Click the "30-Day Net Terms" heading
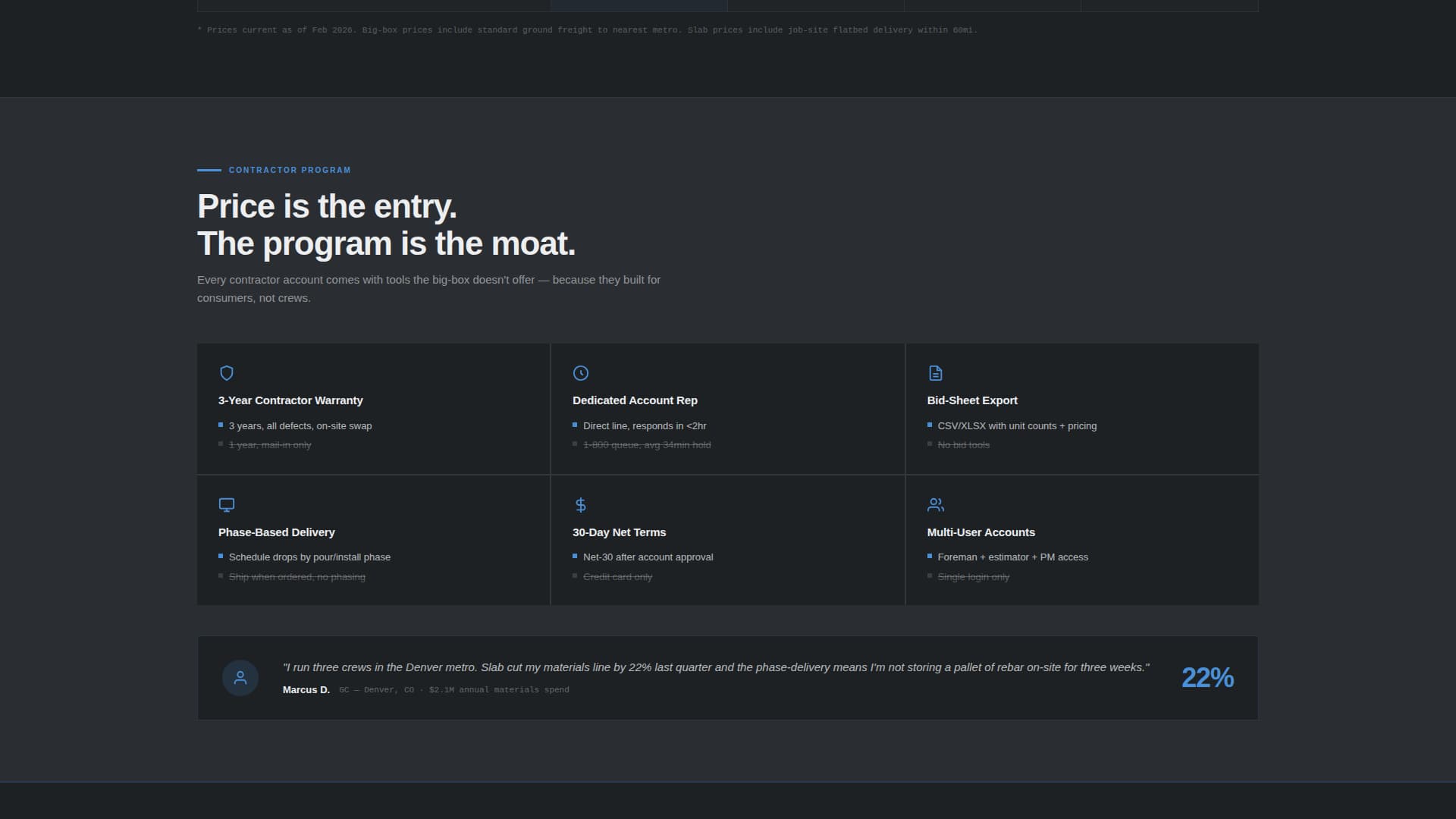Screen dimensions: 1456x819 [x=619, y=532]
